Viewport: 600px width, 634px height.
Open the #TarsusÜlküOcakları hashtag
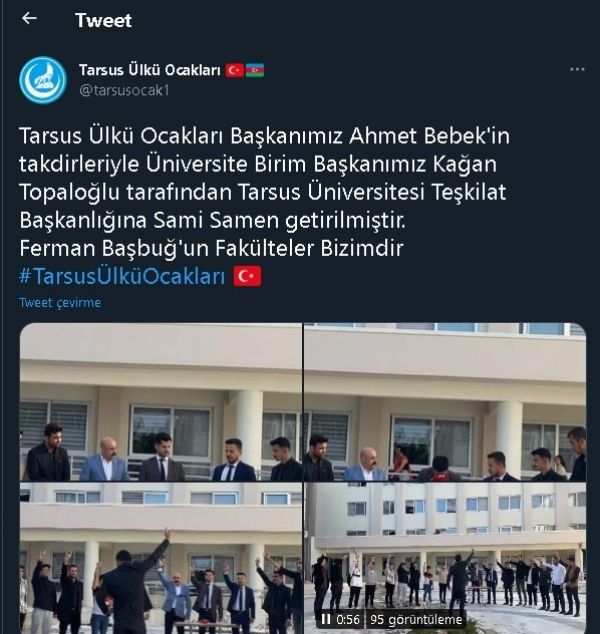tap(122, 277)
